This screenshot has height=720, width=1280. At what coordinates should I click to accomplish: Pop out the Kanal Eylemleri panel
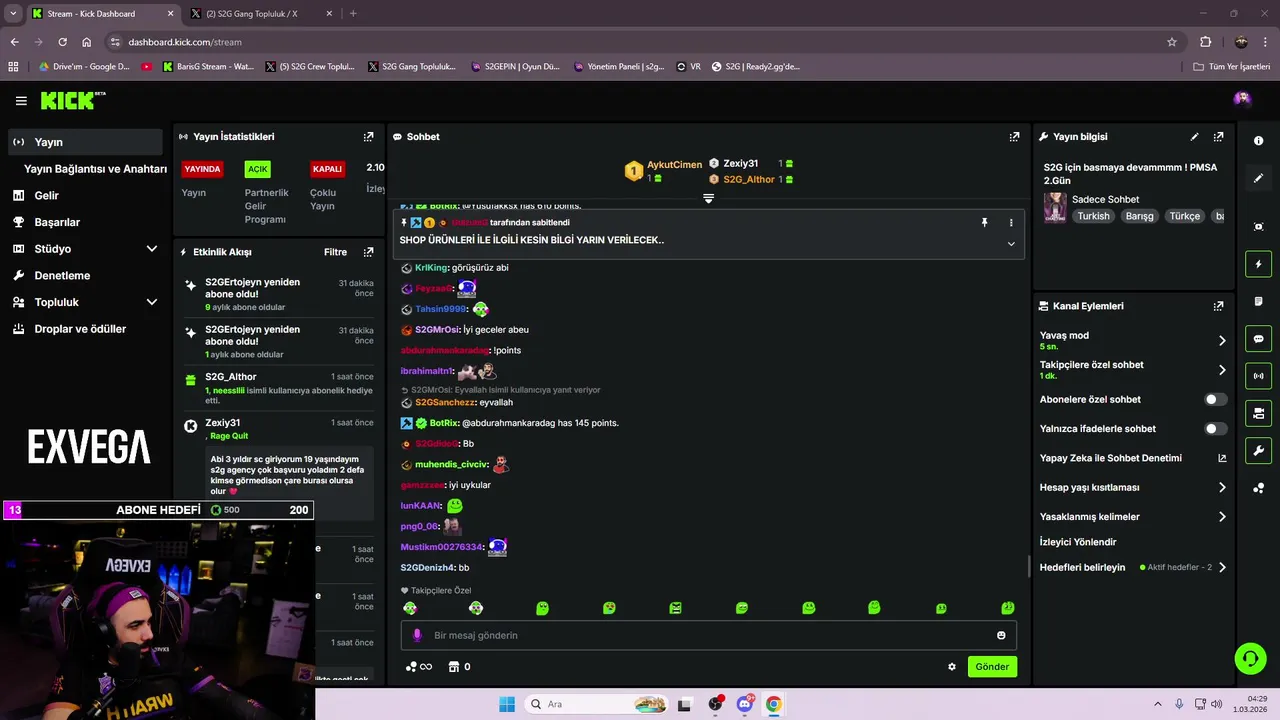pyautogui.click(x=1218, y=306)
